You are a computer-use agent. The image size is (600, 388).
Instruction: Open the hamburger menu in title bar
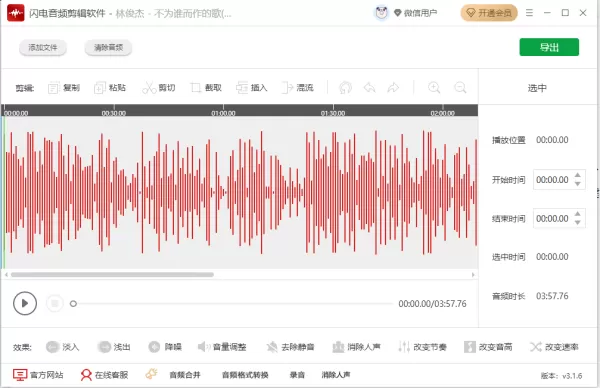[x=529, y=13]
